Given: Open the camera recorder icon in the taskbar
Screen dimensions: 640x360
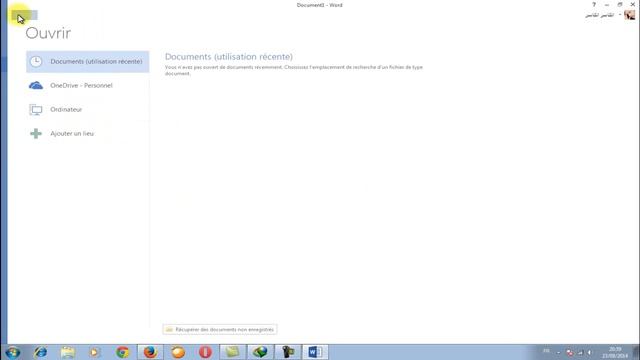Looking at the screenshot, I should pos(288,352).
